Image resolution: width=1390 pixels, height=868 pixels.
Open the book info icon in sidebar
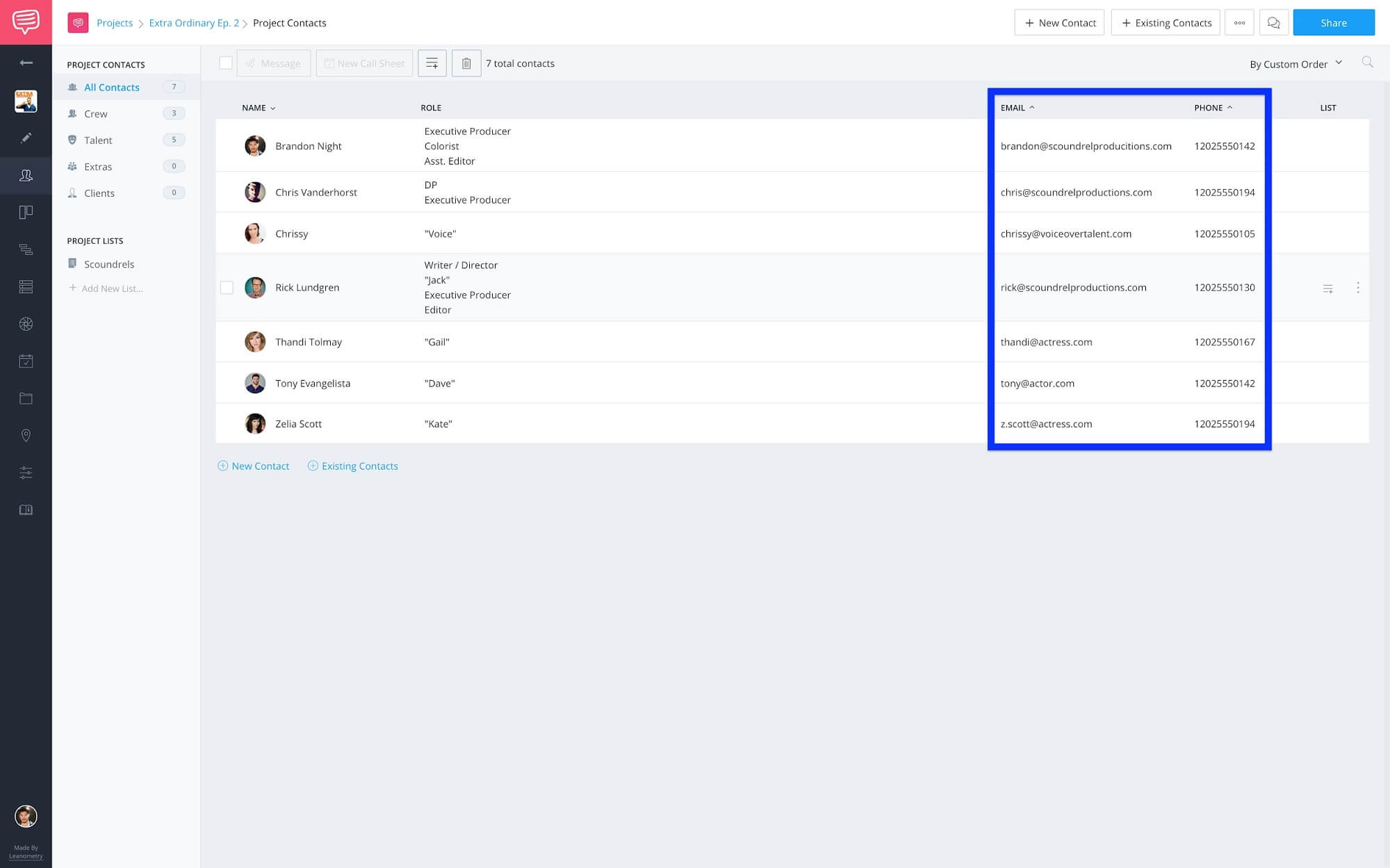click(x=26, y=509)
